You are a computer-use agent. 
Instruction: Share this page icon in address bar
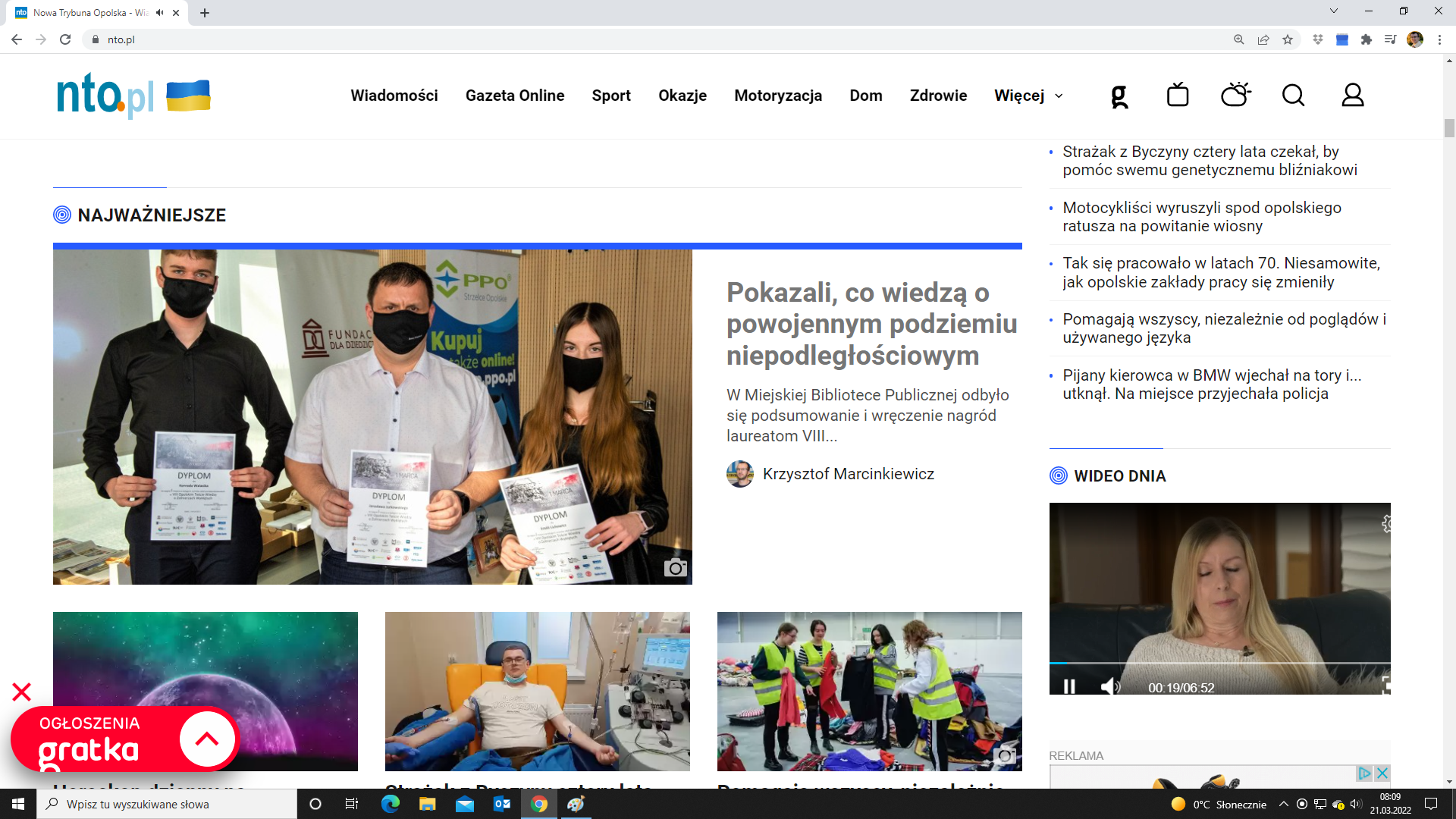point(1263,39)
